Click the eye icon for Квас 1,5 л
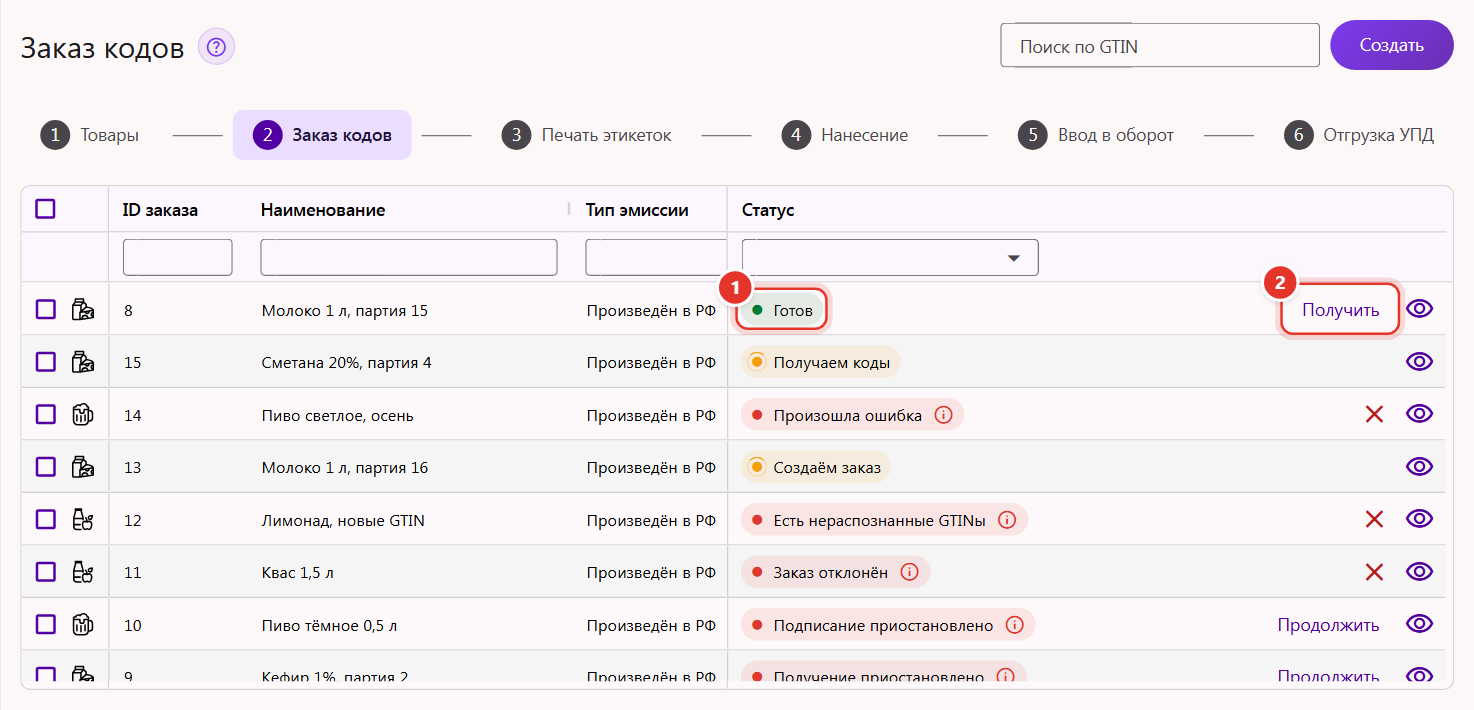 pos(1419,572)
